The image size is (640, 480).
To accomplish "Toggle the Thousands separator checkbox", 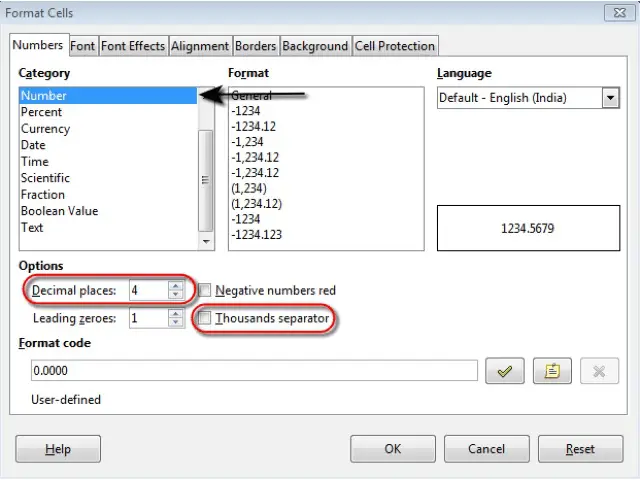I will [205, 319].
